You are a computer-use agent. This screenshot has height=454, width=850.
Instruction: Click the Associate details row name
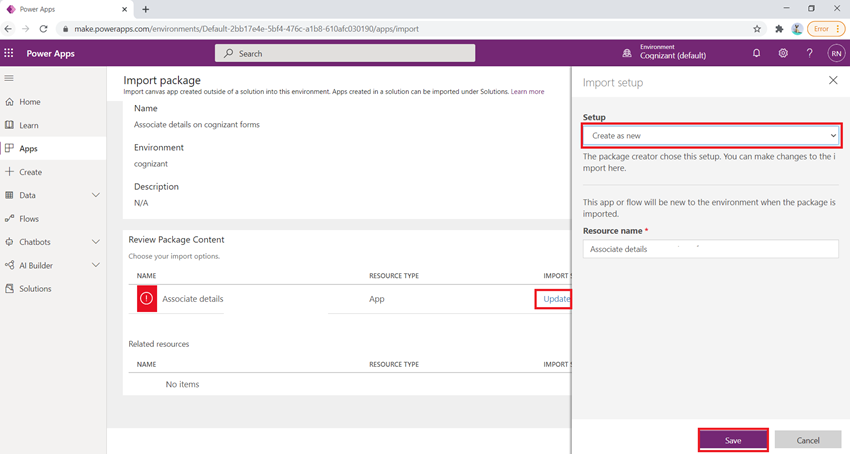click(x=192, y=299)
